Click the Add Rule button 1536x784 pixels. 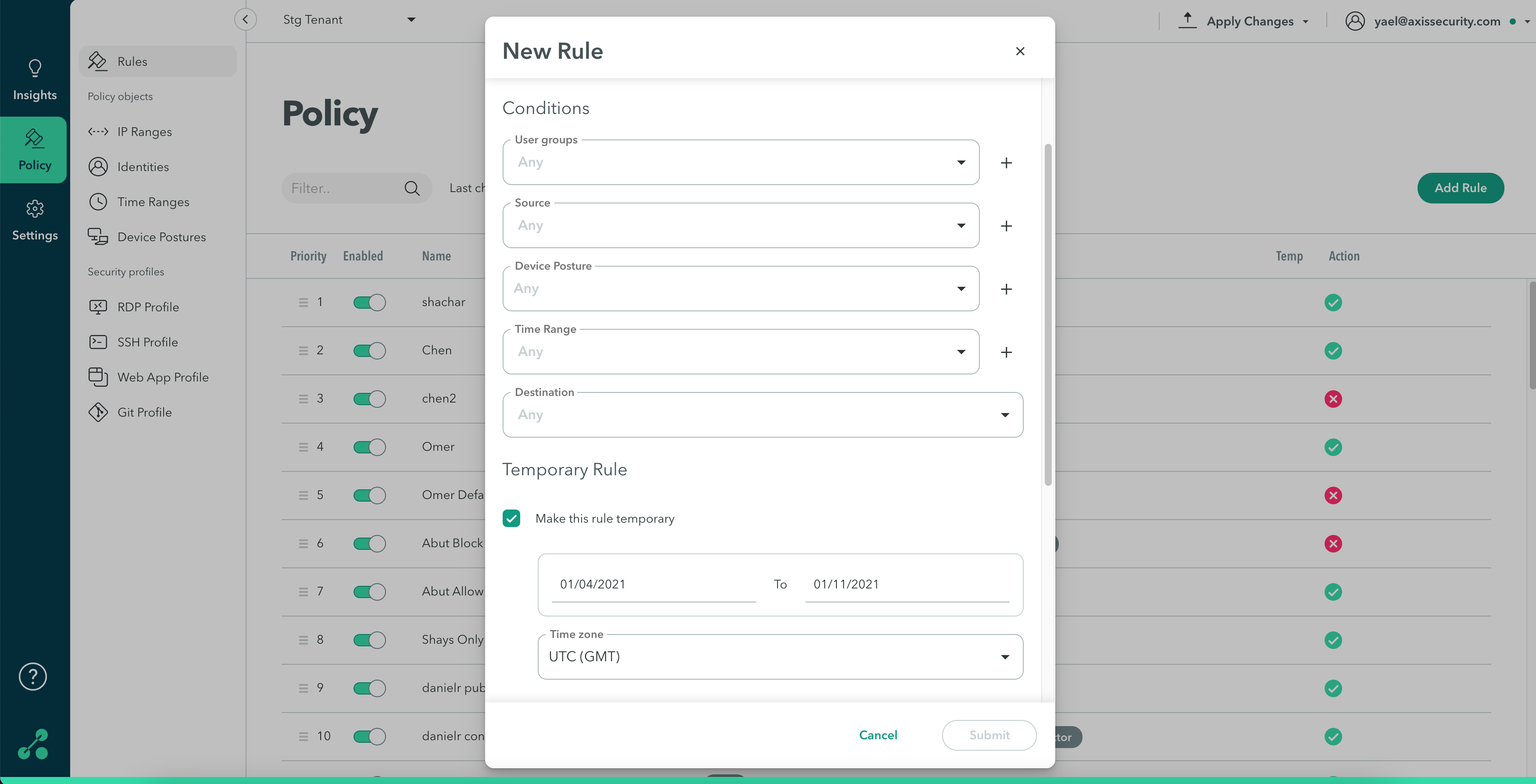pos(1460,189)
